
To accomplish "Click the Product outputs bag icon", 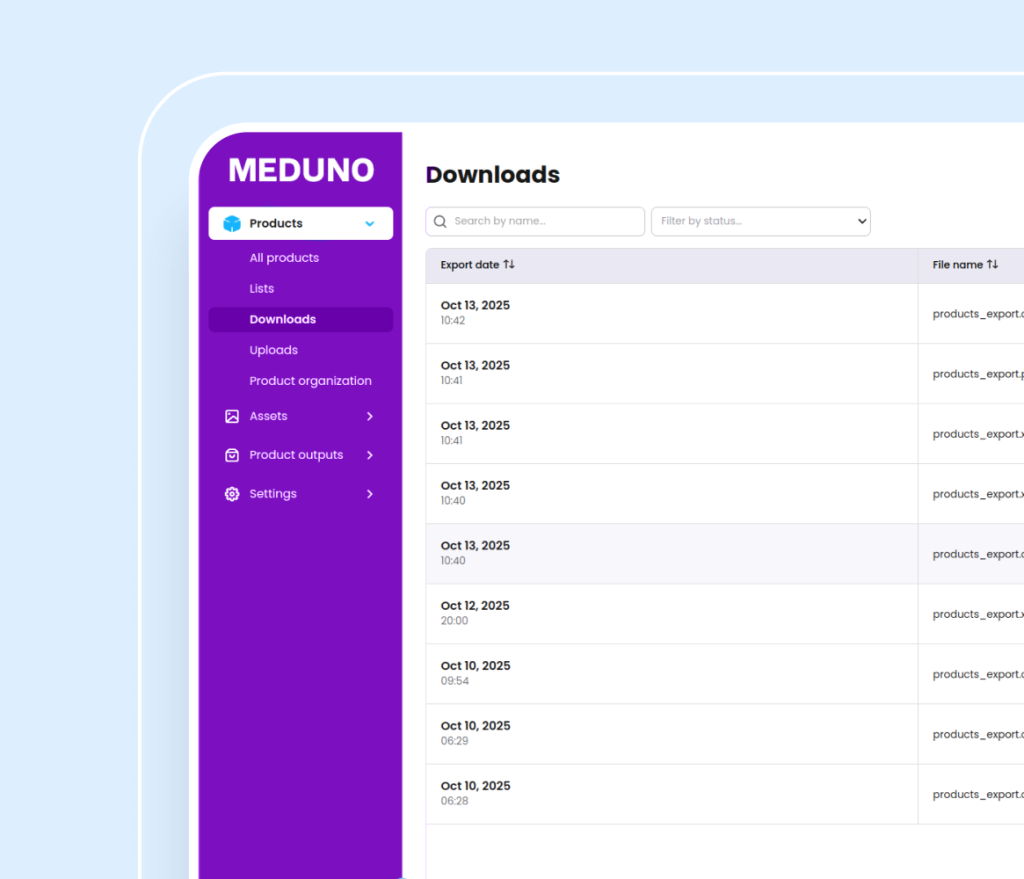I will tap(232, 455).
